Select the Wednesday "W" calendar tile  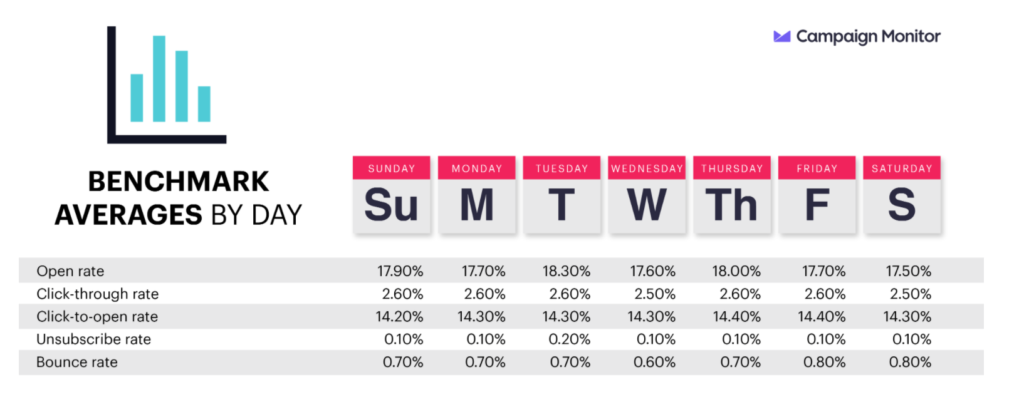pyautogui.click(x=647, y=195)
